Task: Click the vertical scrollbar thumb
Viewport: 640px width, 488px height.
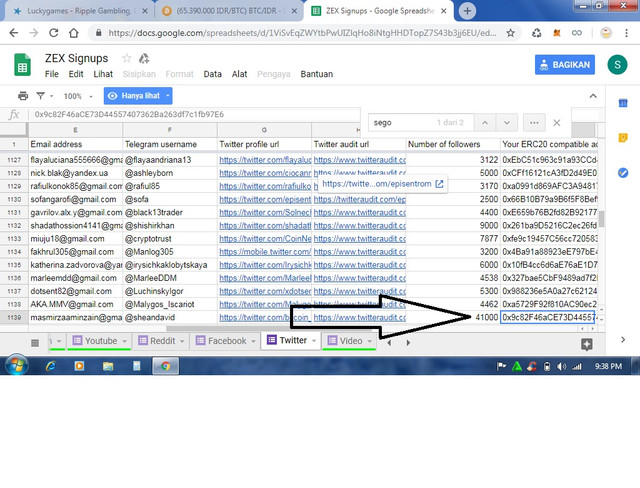Action: [601, 219]
